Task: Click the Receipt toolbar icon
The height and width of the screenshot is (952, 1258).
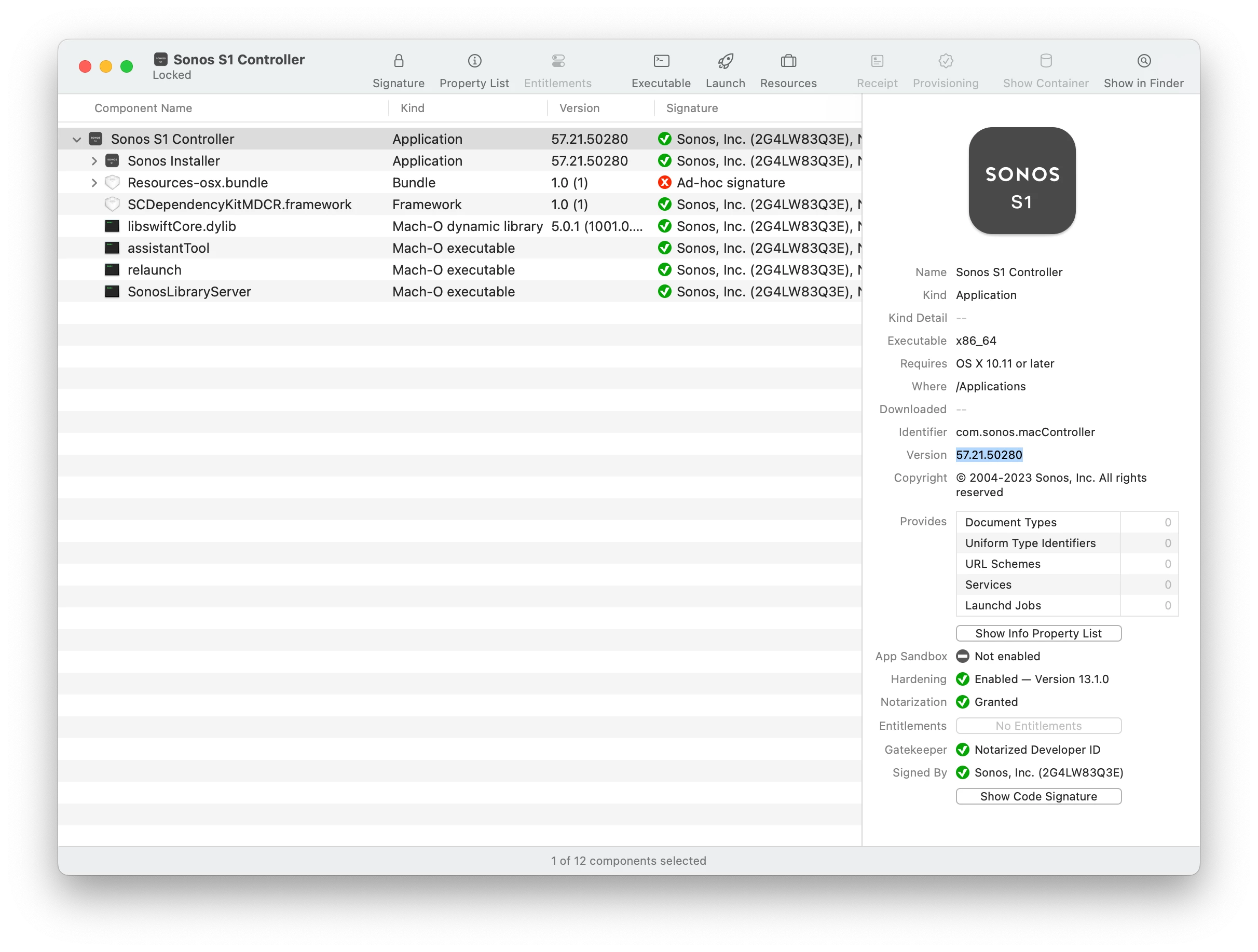Action: click(x=877, y=60)
